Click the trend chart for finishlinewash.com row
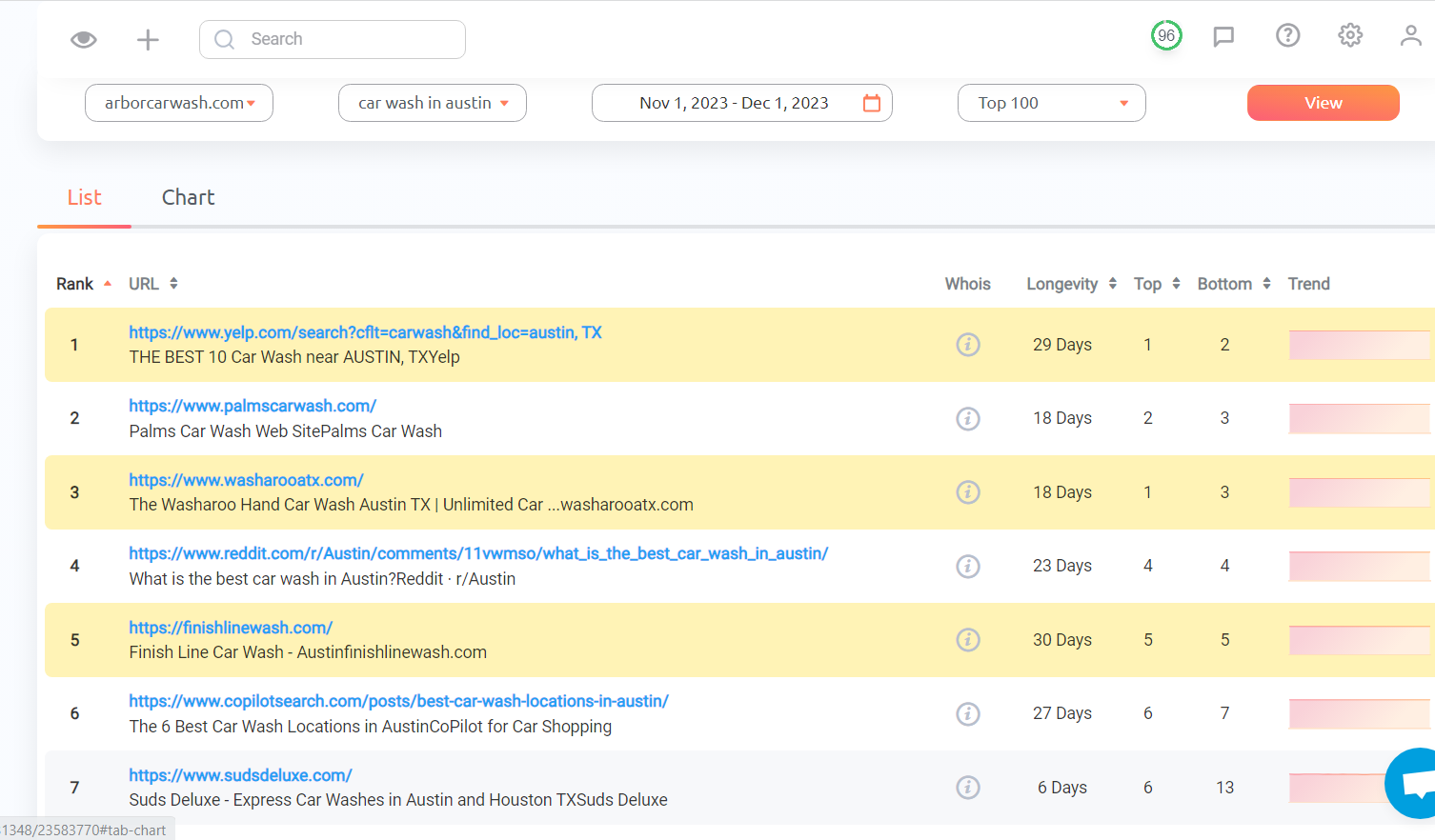Viewport: 1435px width, 840px height. tap(1360, 640)
